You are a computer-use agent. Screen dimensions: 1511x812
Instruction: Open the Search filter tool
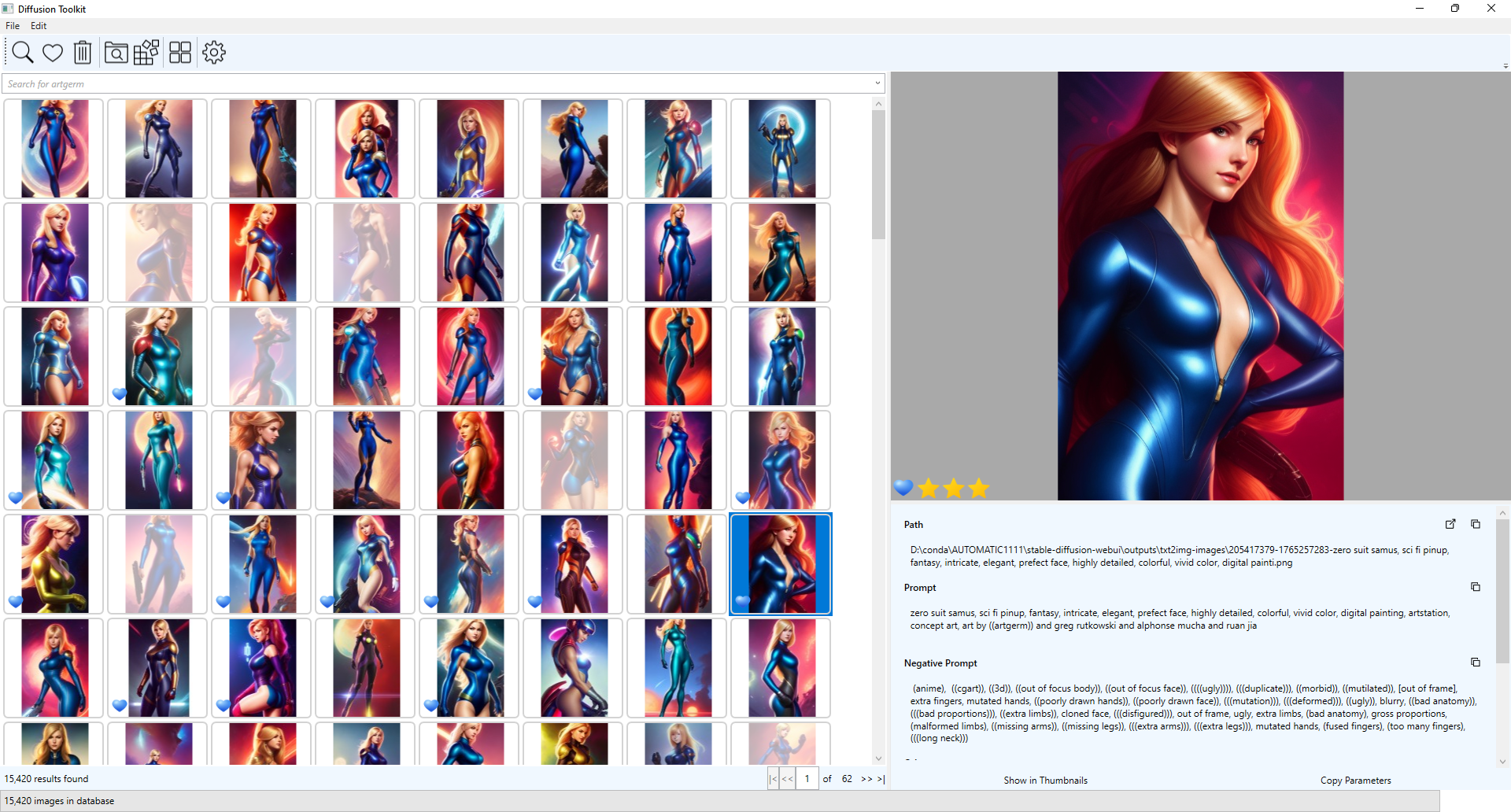click(22, 52)
